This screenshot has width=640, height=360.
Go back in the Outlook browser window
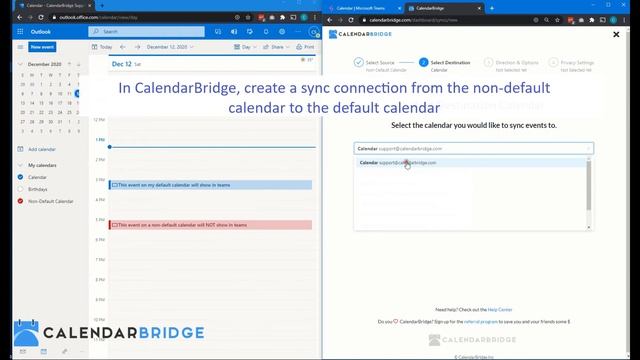(x=20, y=18)
